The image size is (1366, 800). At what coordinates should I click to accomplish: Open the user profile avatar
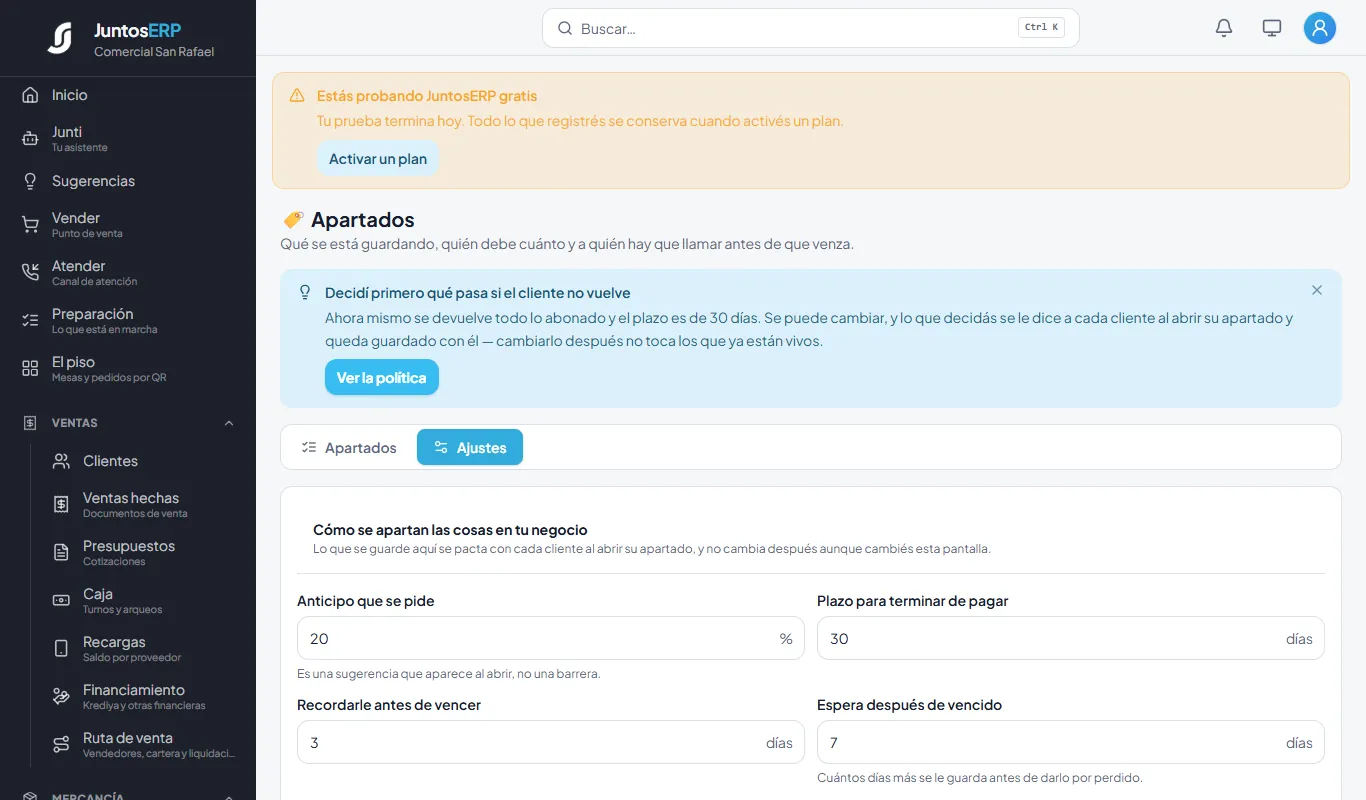(x=1320, y=28)
